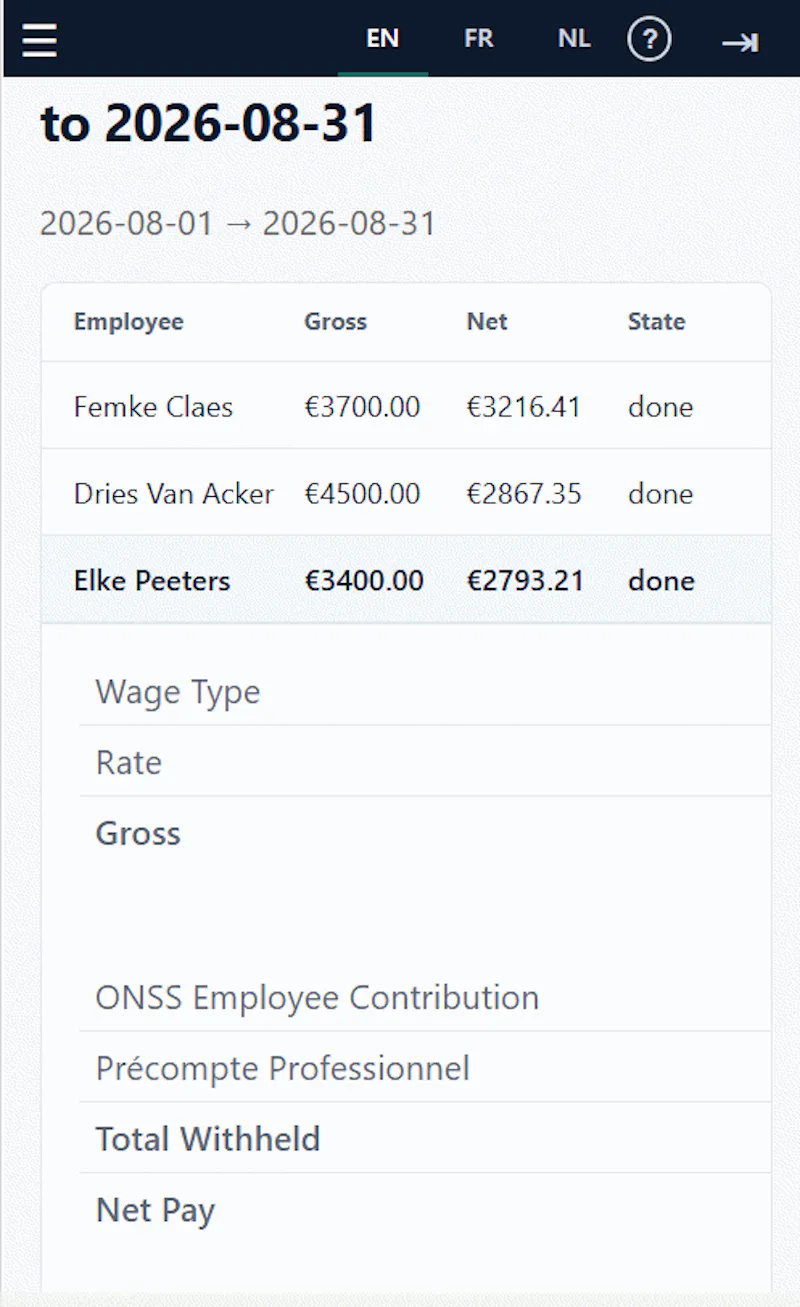Select the State column header
800x1307 pixels.
pos(657,322)
